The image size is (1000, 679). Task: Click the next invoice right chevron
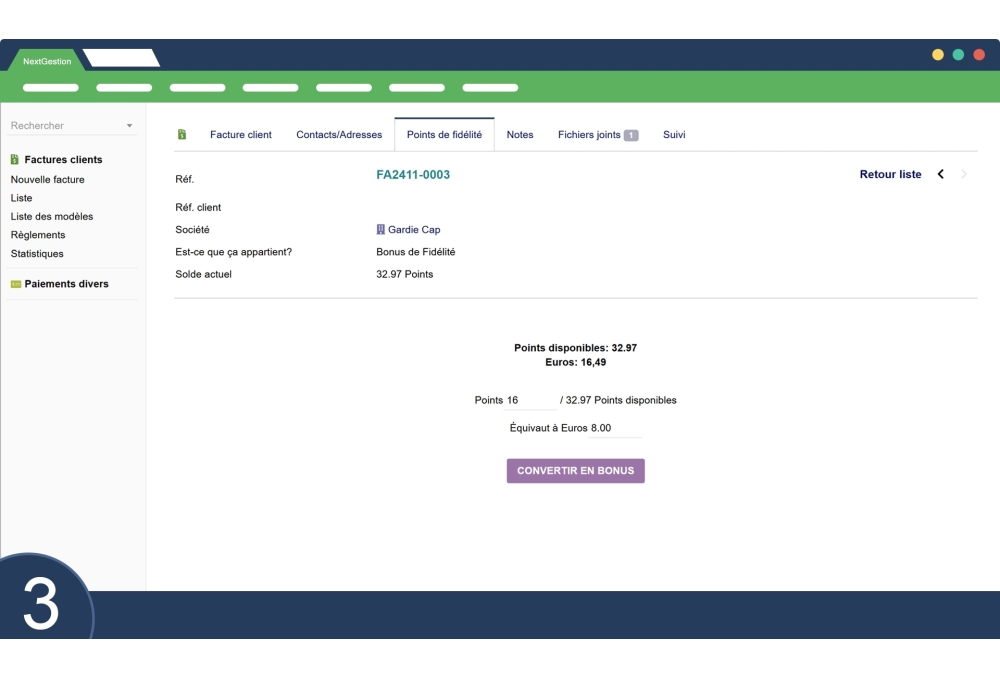[964, 175]
